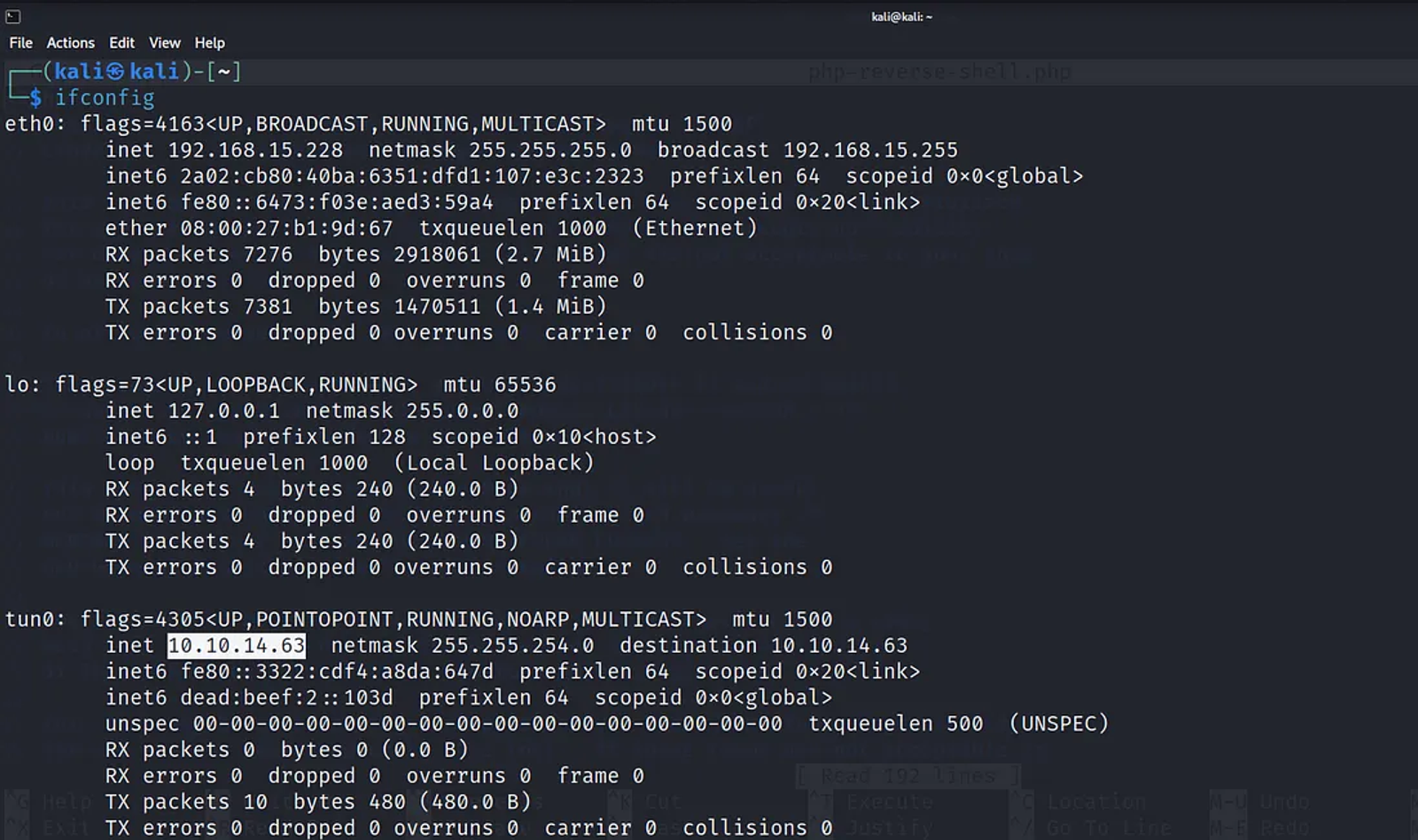
Task: Click the tun0 netmask 255.255.254.0
Action: (512, 645)
